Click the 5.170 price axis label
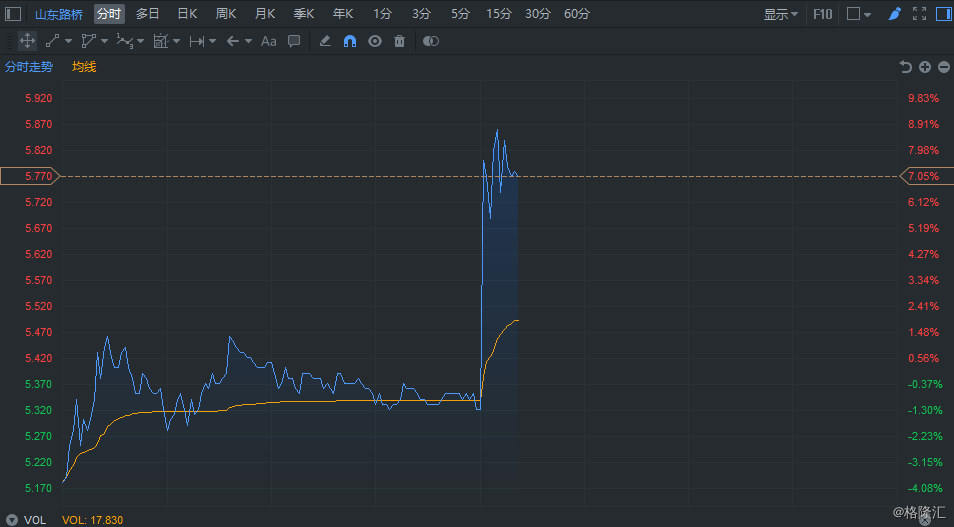 point(38,488)
